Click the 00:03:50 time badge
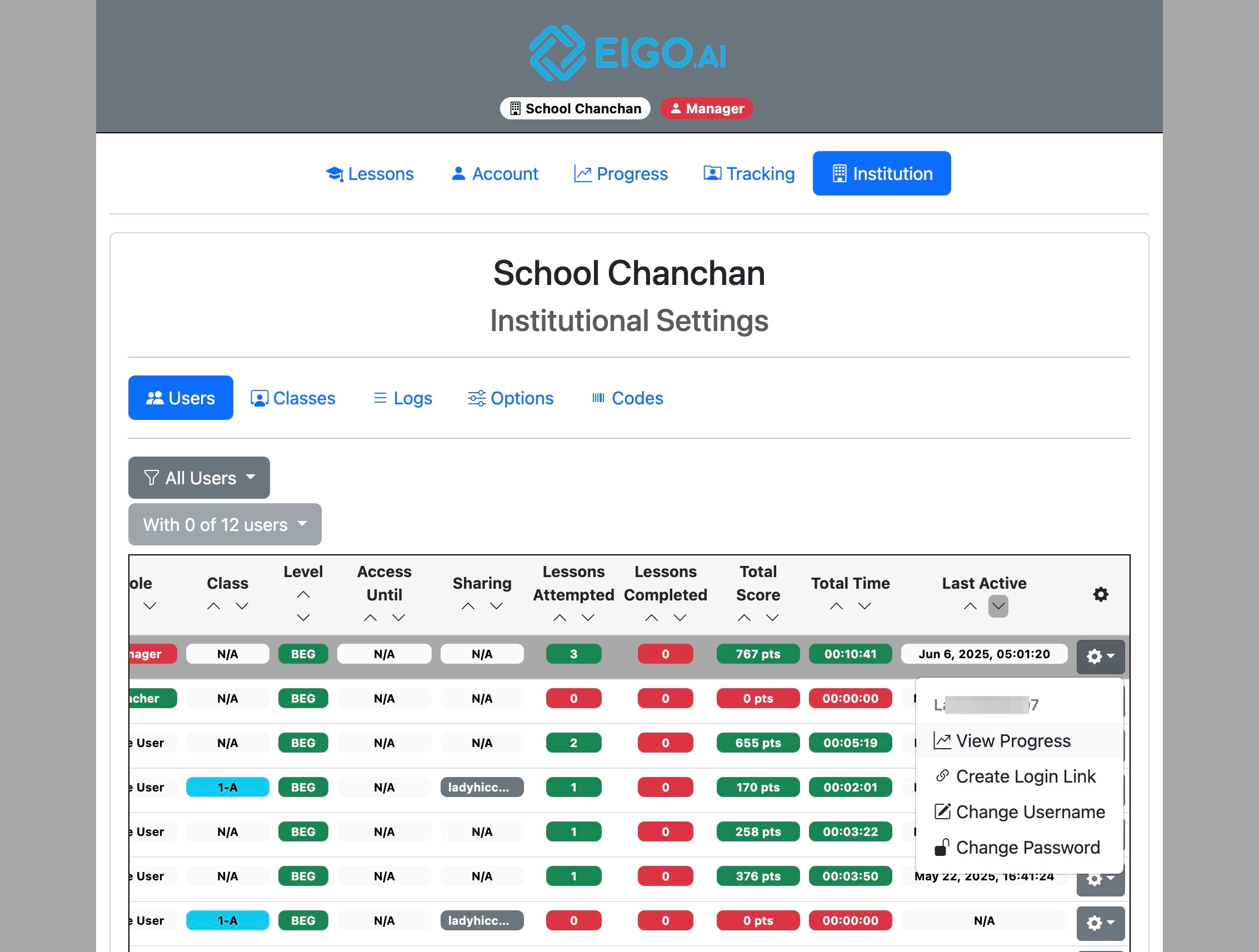 850,876
